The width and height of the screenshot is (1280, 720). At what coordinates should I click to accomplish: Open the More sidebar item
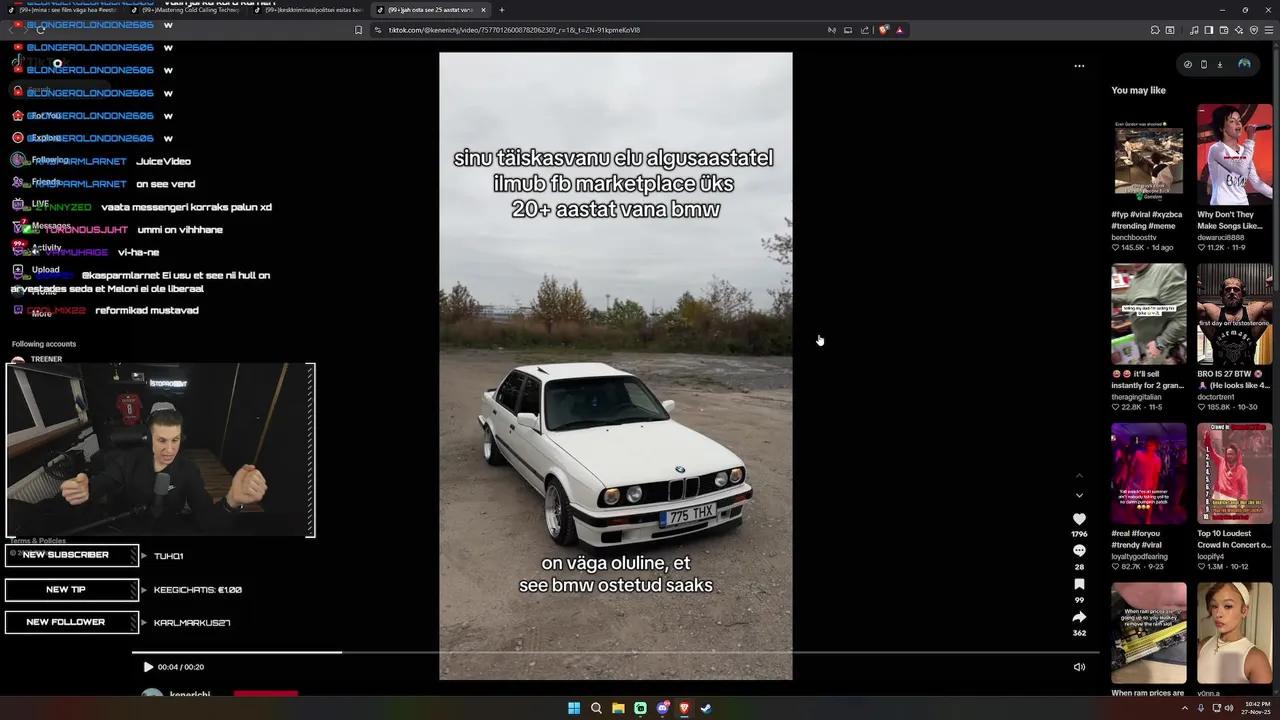tap(41, 314)
